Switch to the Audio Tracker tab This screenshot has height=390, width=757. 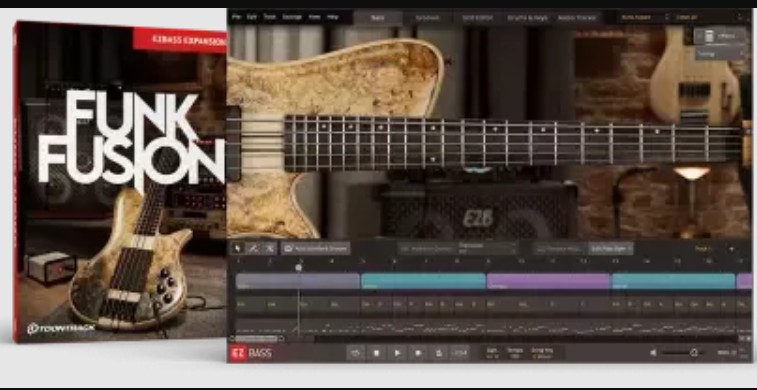click(x=577, y=18)
